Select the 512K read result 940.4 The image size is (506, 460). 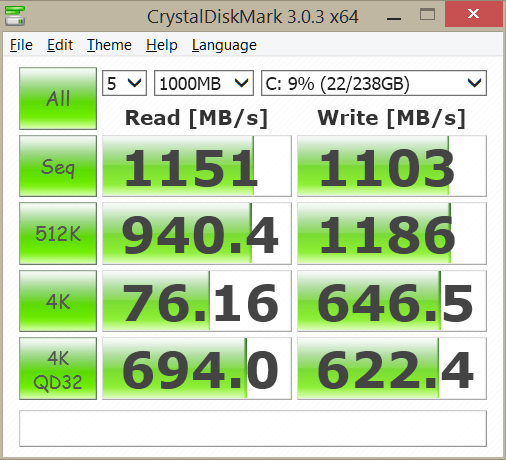pos(197,233)
